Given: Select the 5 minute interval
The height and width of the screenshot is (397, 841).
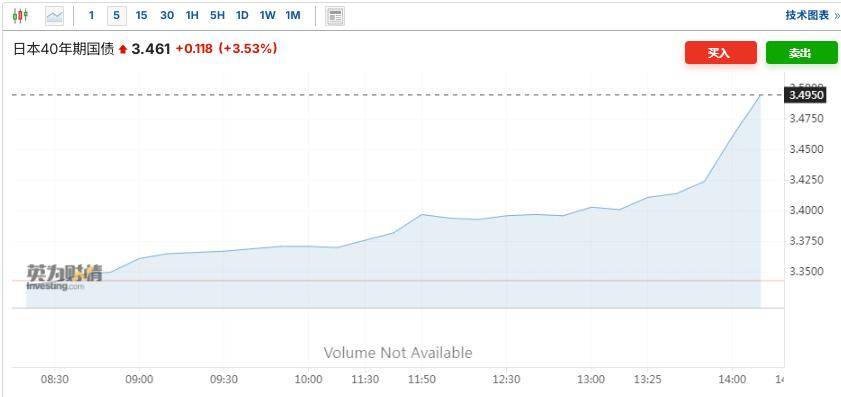Looking at the screenshot, I should tap(117, 16).
